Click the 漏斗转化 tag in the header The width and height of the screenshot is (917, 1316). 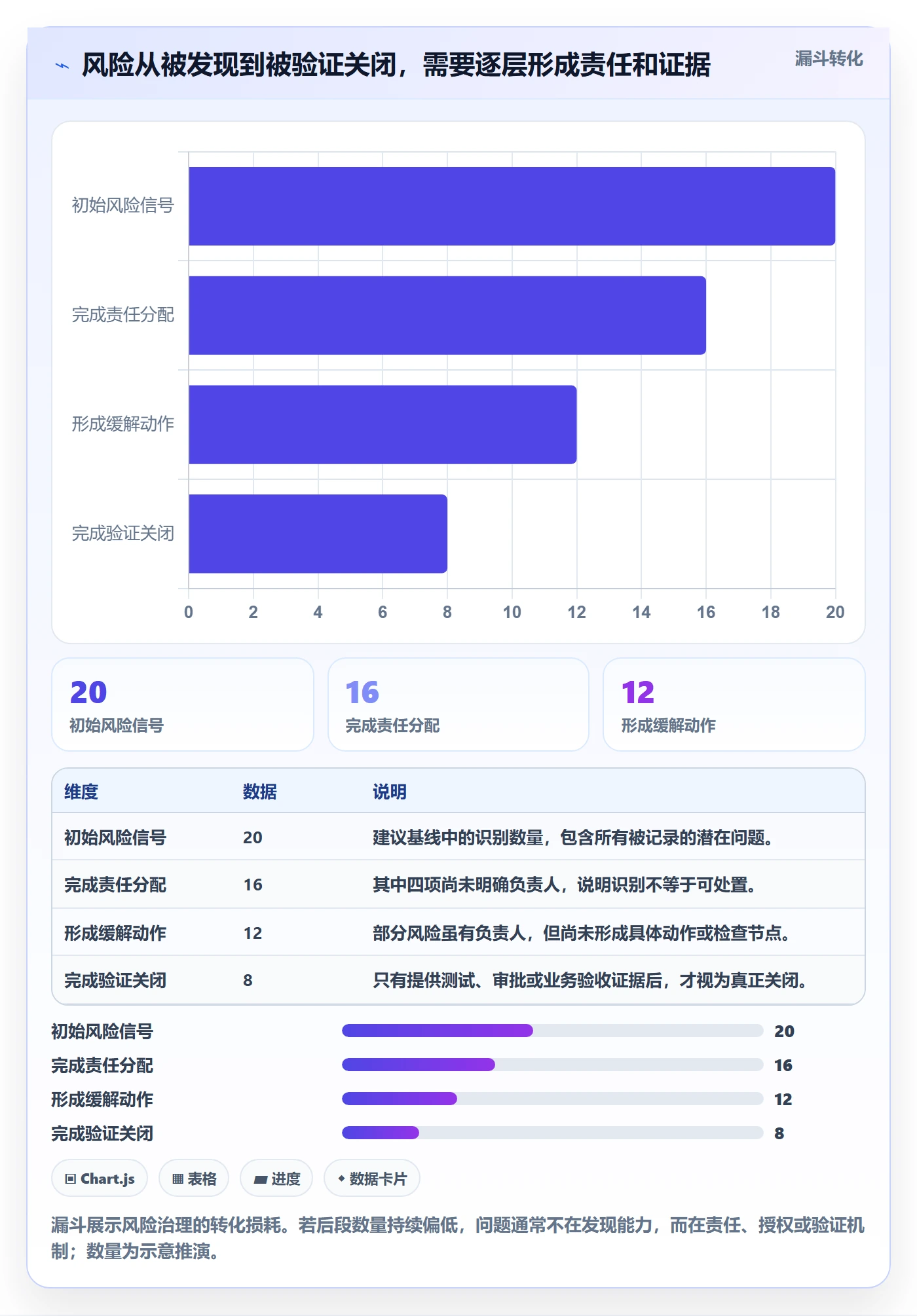tap(829, 59)
